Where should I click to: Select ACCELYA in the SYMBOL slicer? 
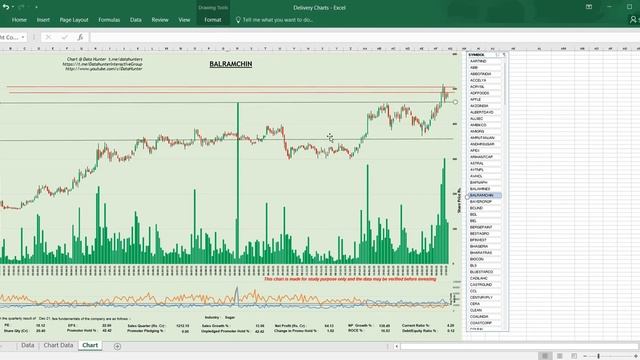pos(485,80)
